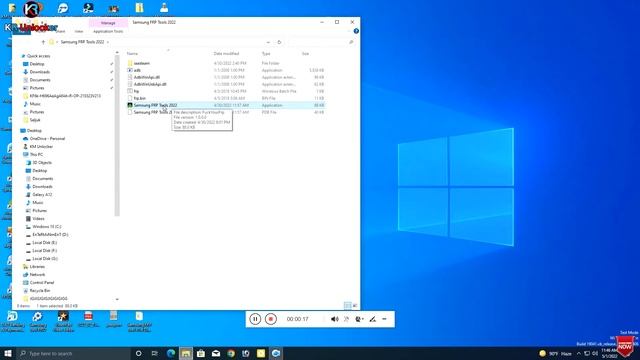Select This PC in navigation pane
The image size is (640, 360).
[x=36, y=155]
